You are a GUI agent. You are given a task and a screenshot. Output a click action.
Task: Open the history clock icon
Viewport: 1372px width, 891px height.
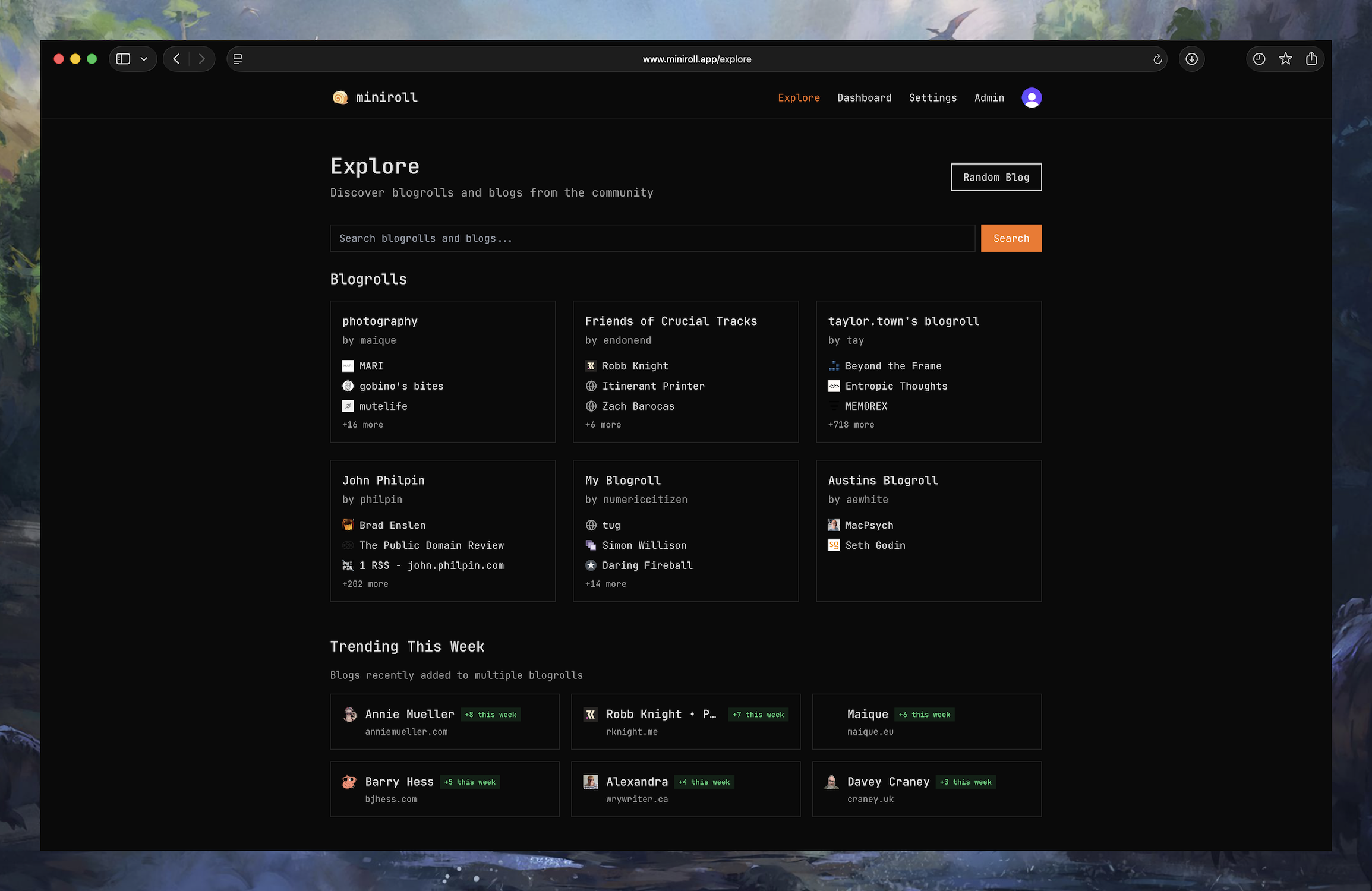coord(1259,59)
